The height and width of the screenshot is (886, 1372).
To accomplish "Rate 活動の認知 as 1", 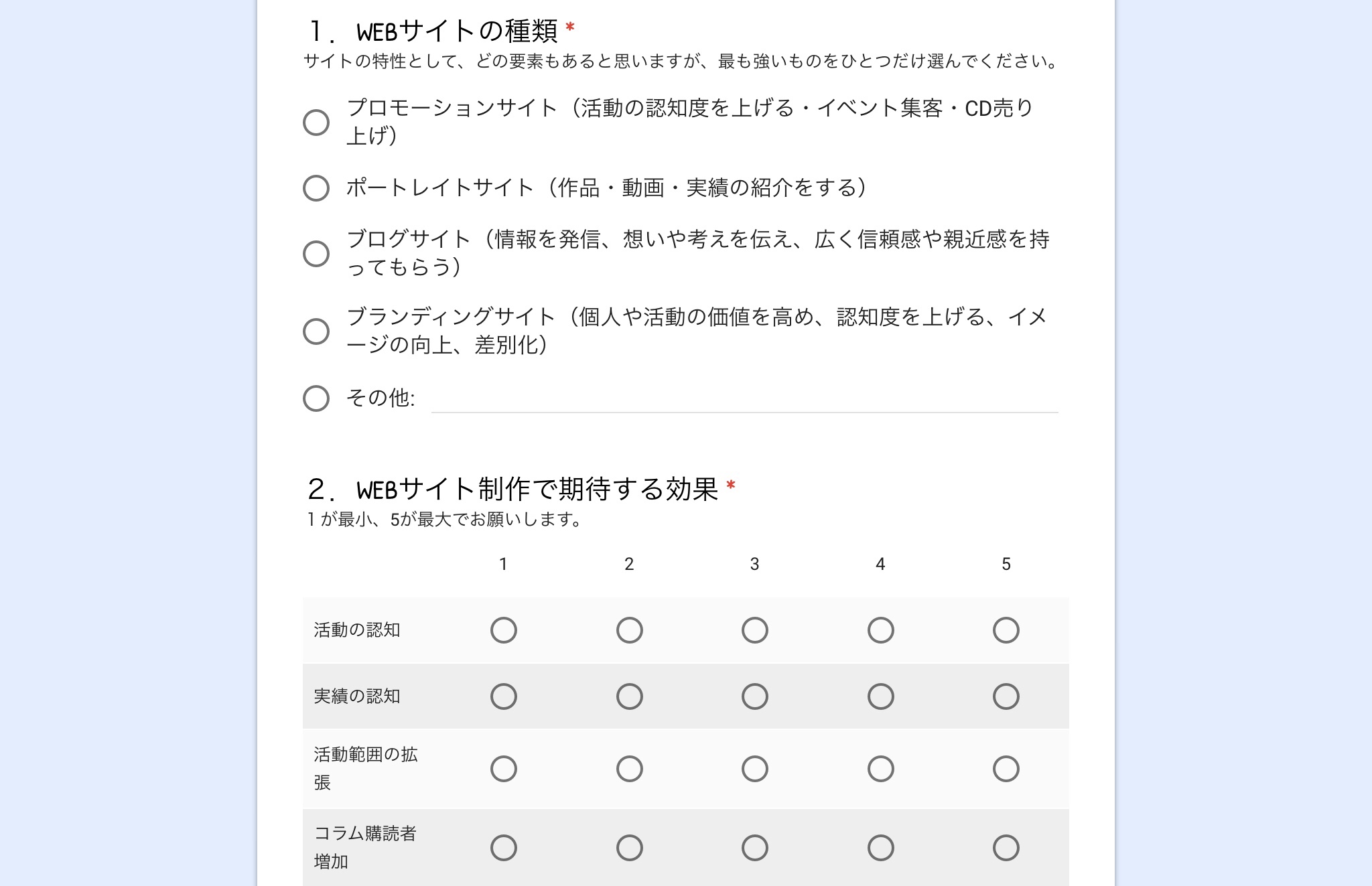I will tap(504, 630).
